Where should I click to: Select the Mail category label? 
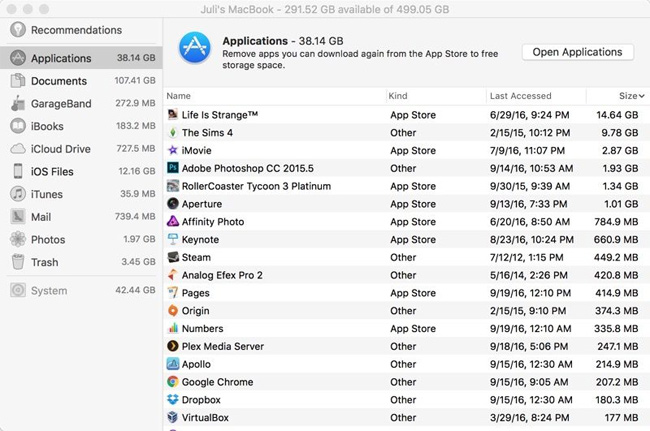(x=41, y=217)
